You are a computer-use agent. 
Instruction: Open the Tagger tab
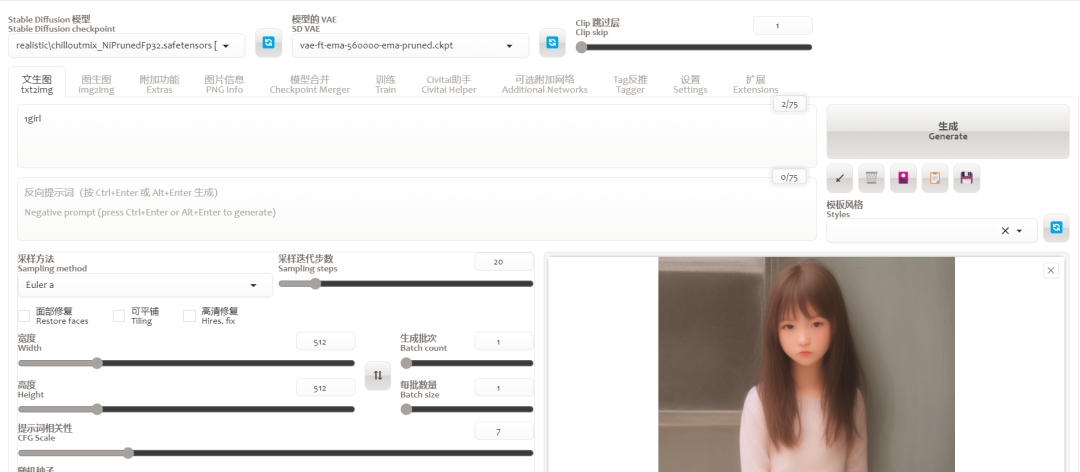coord(630,84)
